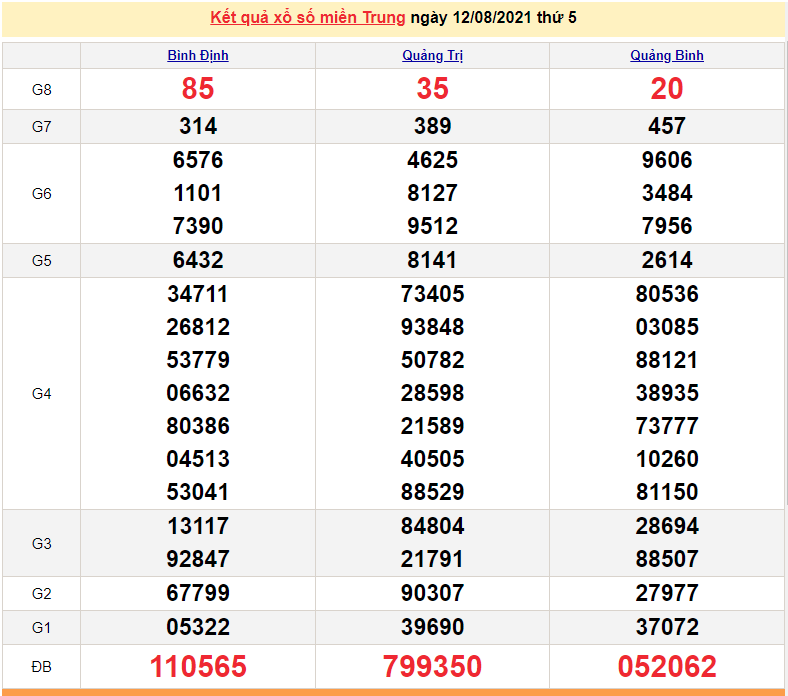The height and width of the screenshot is (696, 788).
Task: Open the Quảng Trị province link
Action: tap(432, 56)
